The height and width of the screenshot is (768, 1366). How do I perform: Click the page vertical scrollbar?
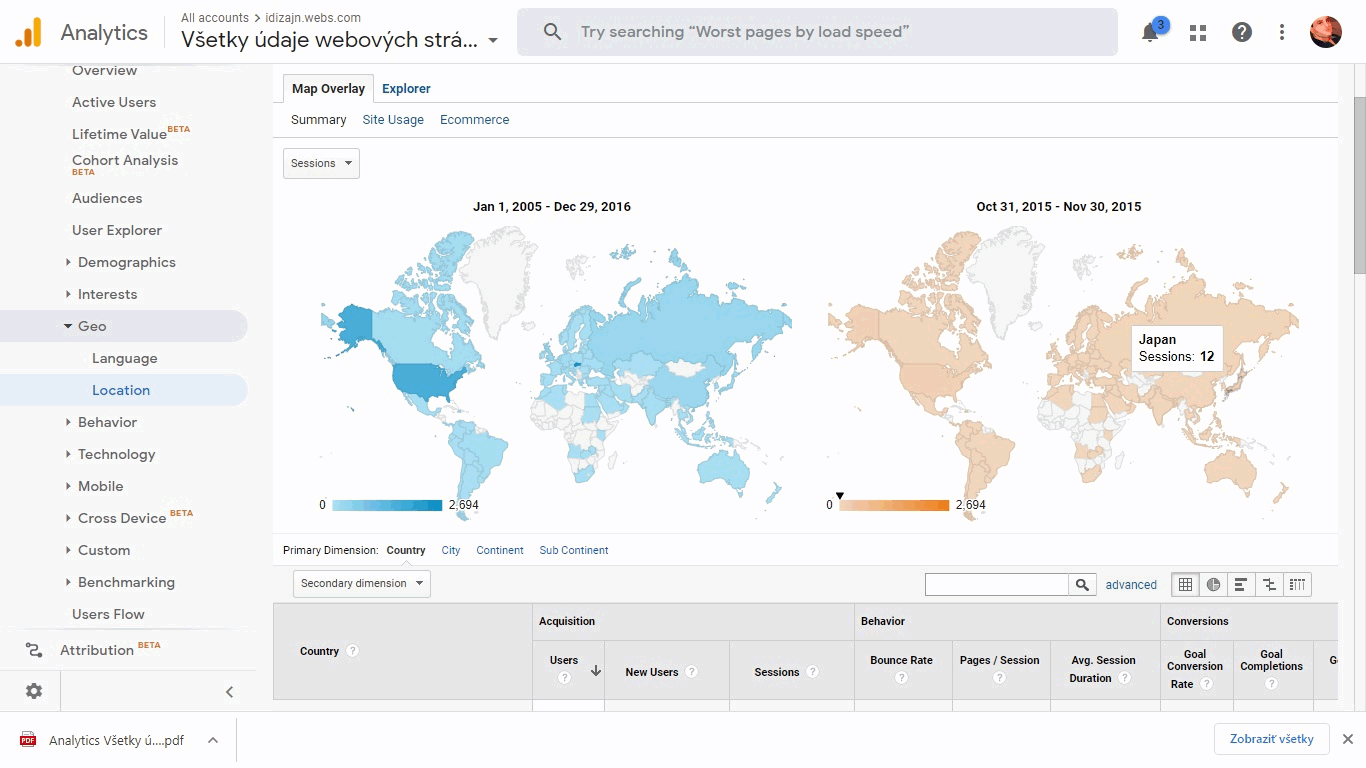tap(1359, 185)
